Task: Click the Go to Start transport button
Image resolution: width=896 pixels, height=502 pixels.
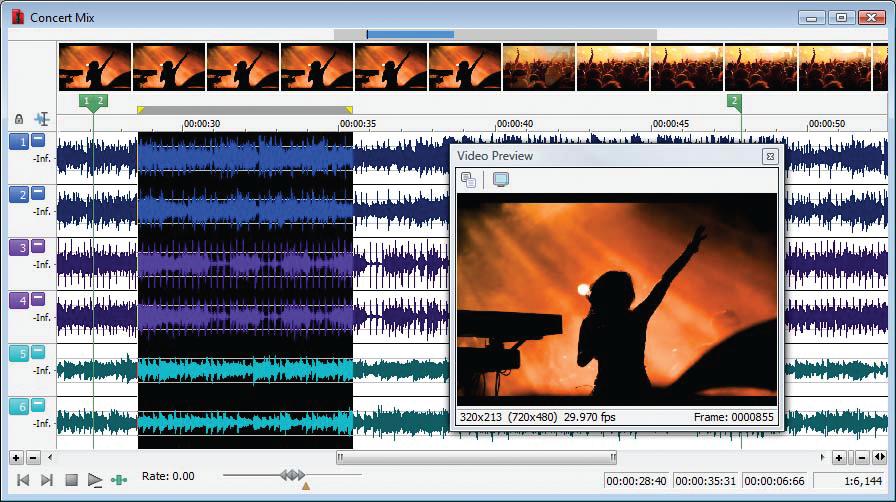Action: (23, 480)
